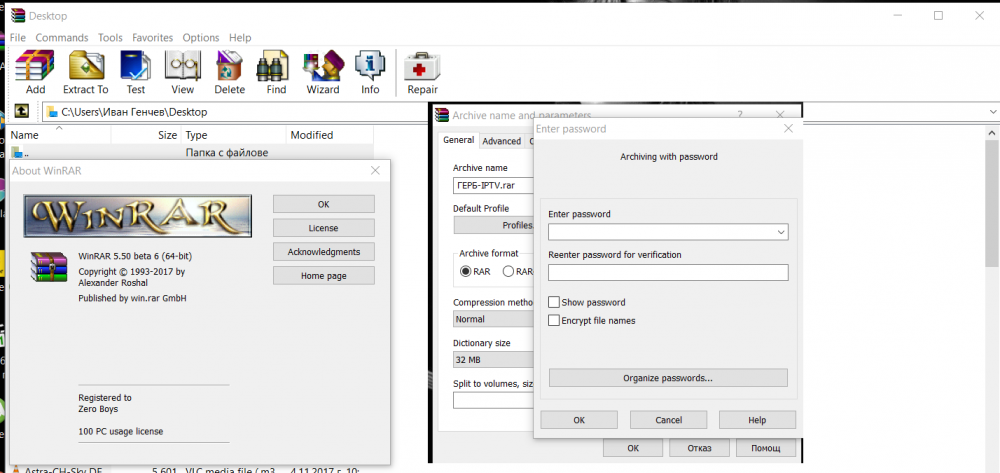This screenshot has height=473, width=1000.
Task: Select the RAR archive format radio
Action: click(465, 271)
